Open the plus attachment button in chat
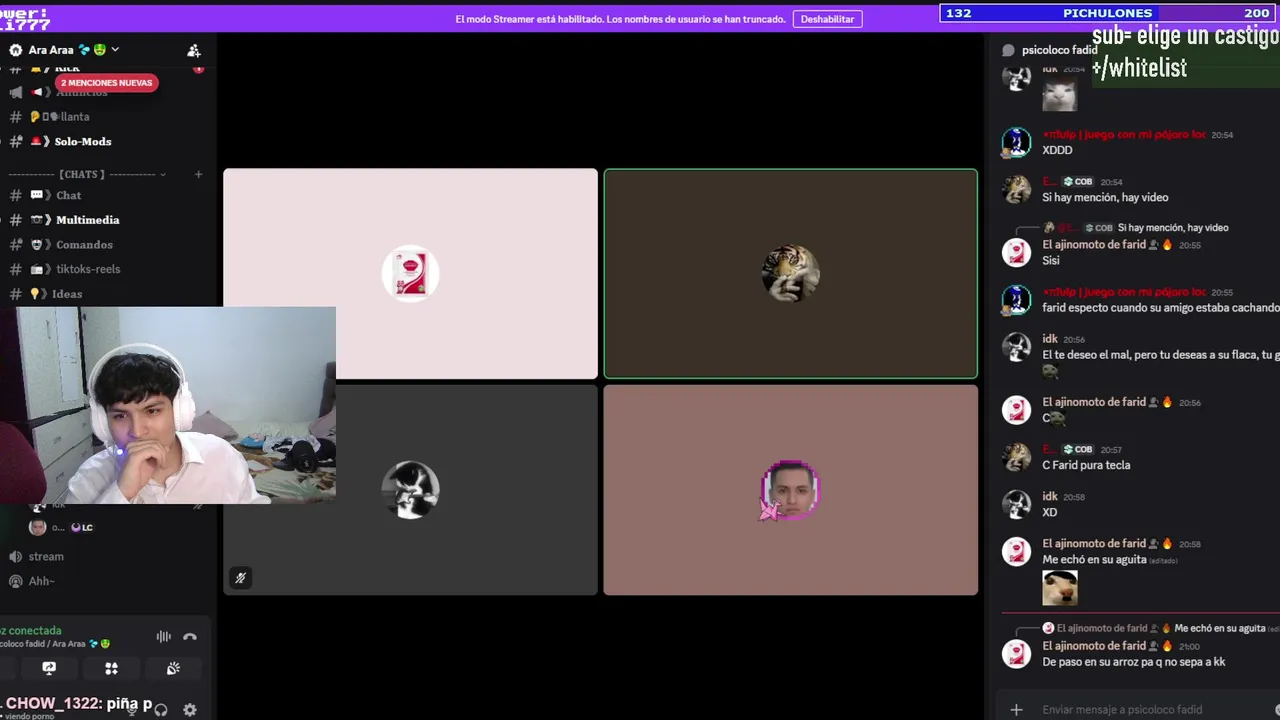The image size is (1280, 720). coord(1016,709)
